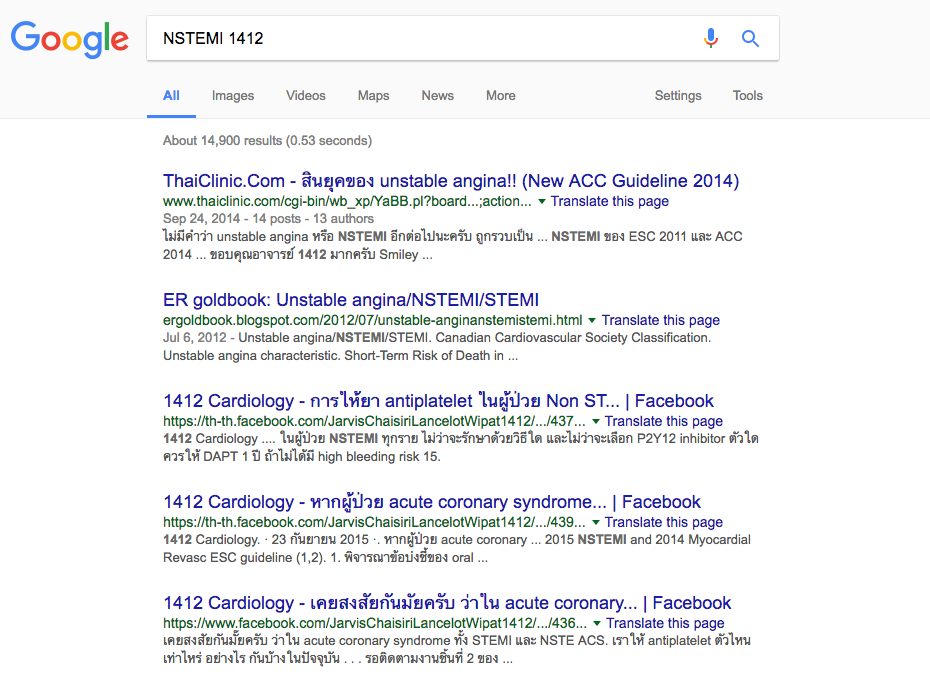Click the blue magnifier search button
This screenshot has width=930, height=676.
[750, 39]
